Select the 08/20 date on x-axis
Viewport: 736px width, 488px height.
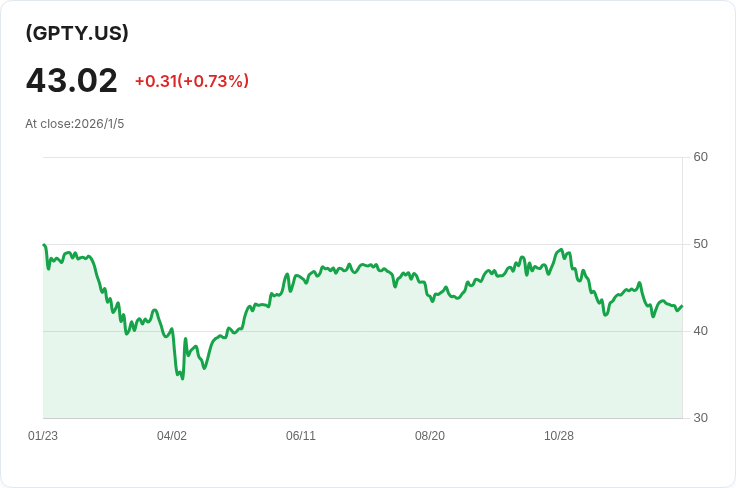(430, 436)
